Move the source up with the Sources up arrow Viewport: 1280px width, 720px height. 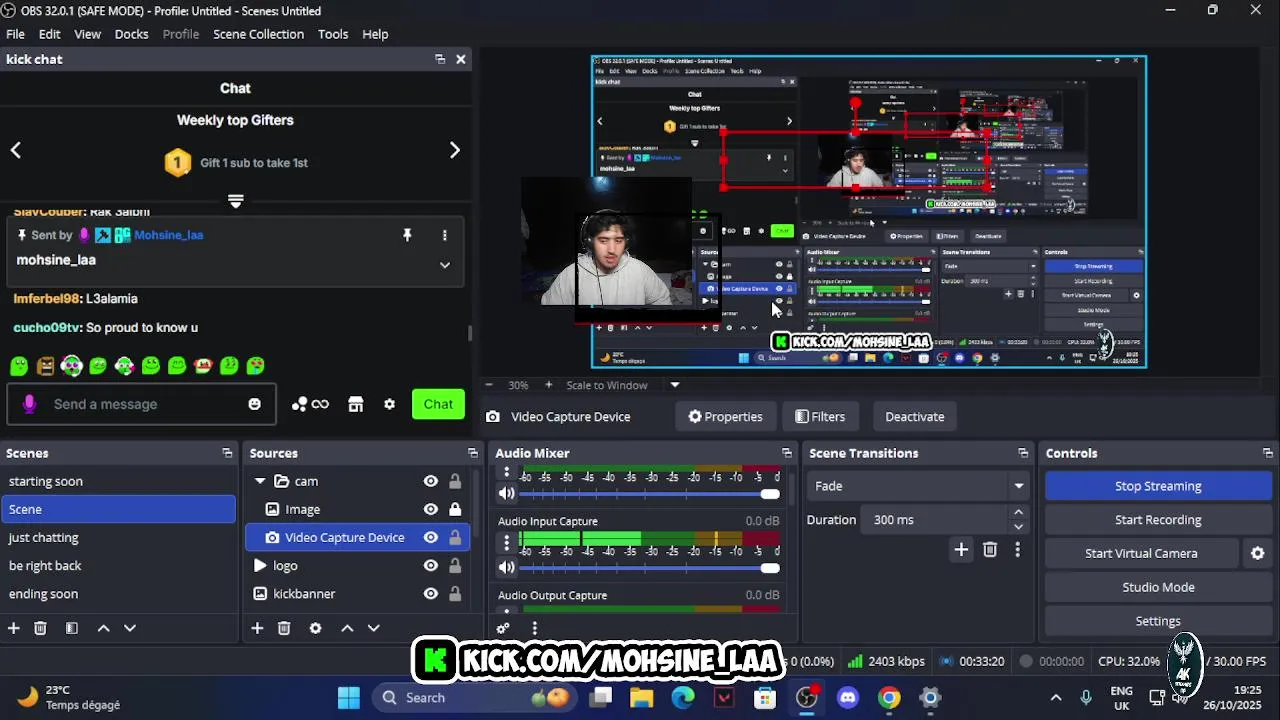(347, 628)
